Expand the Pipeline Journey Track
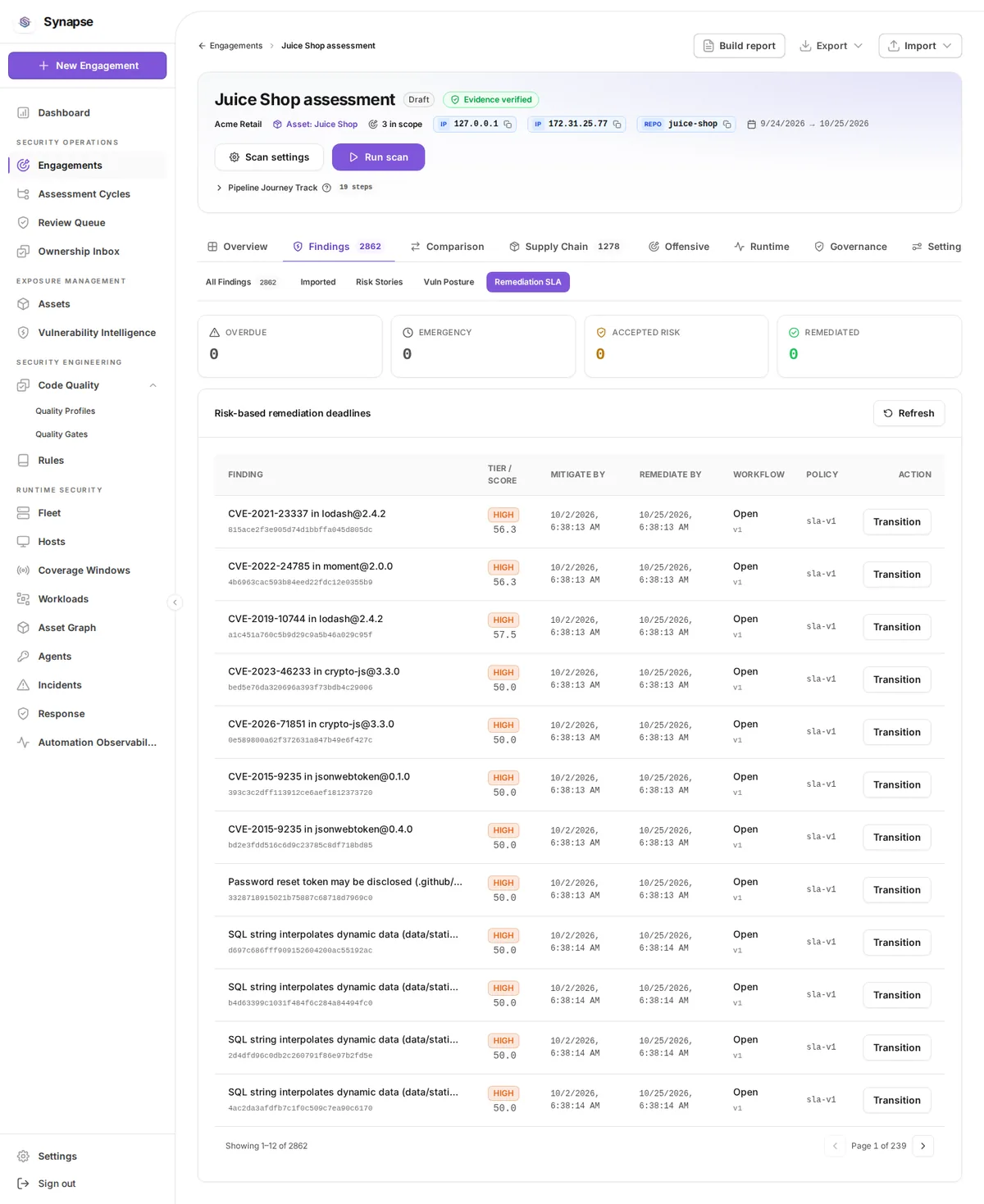The image size is (984, 1204). (219, 188)
